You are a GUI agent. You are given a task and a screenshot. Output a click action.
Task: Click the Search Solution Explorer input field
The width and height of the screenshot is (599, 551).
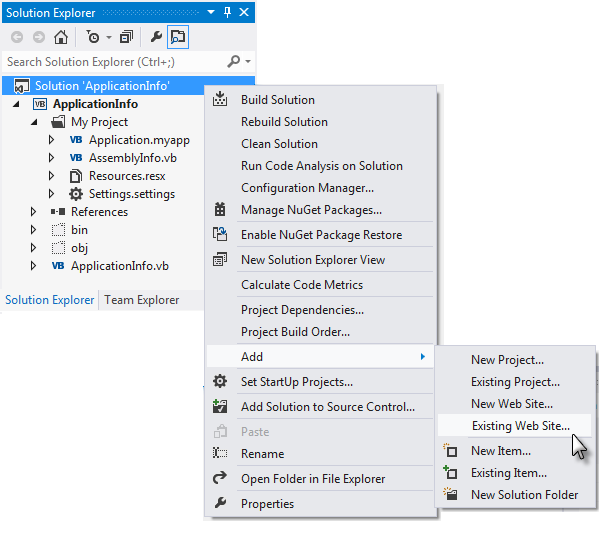pyautogui.click(x=115, y=62)
